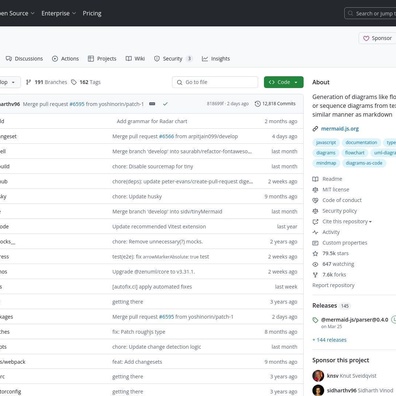Open the Actions tab
Screen dimensions: 396x396
click(65, 59)
